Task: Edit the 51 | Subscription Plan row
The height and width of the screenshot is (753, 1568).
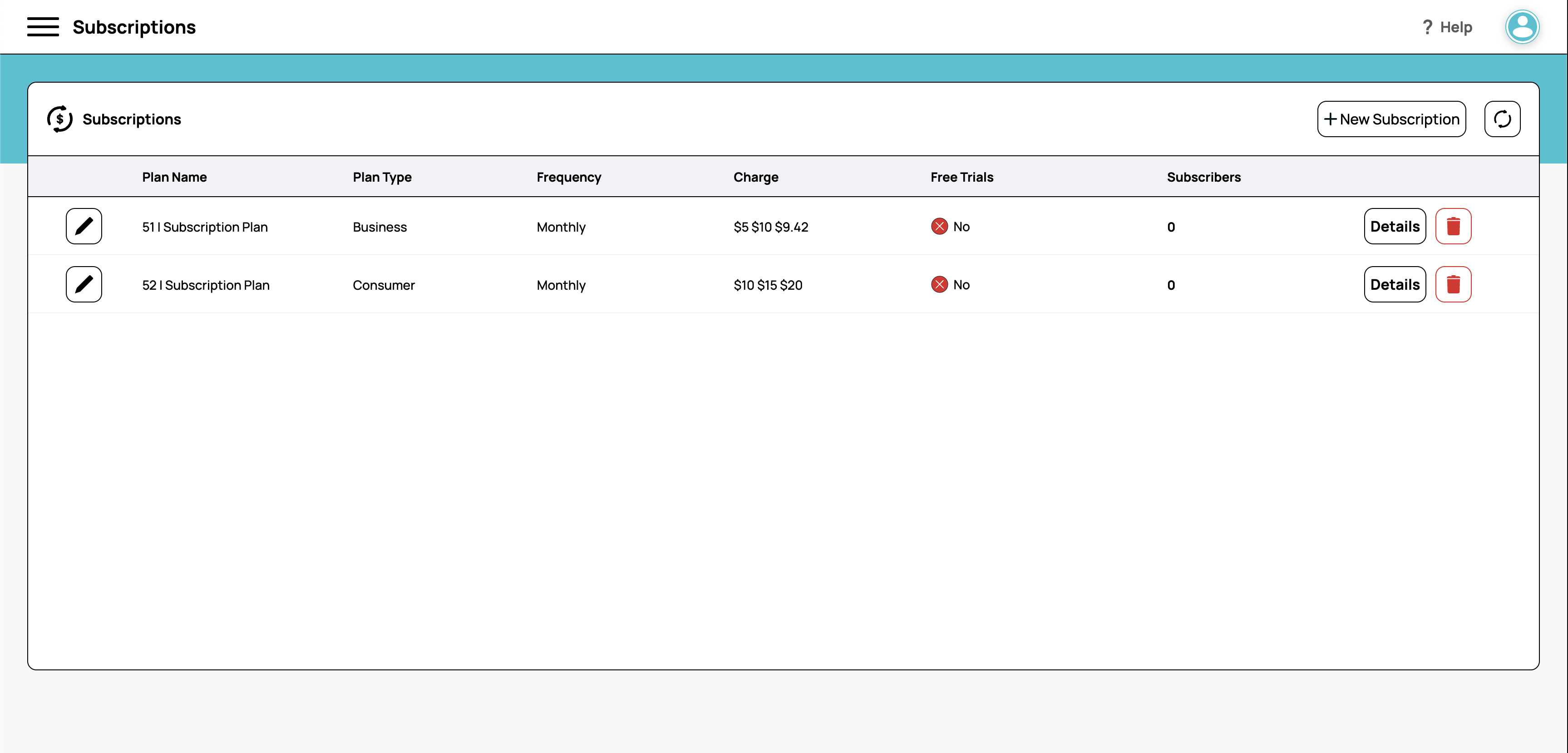Action: coord(84,226)
